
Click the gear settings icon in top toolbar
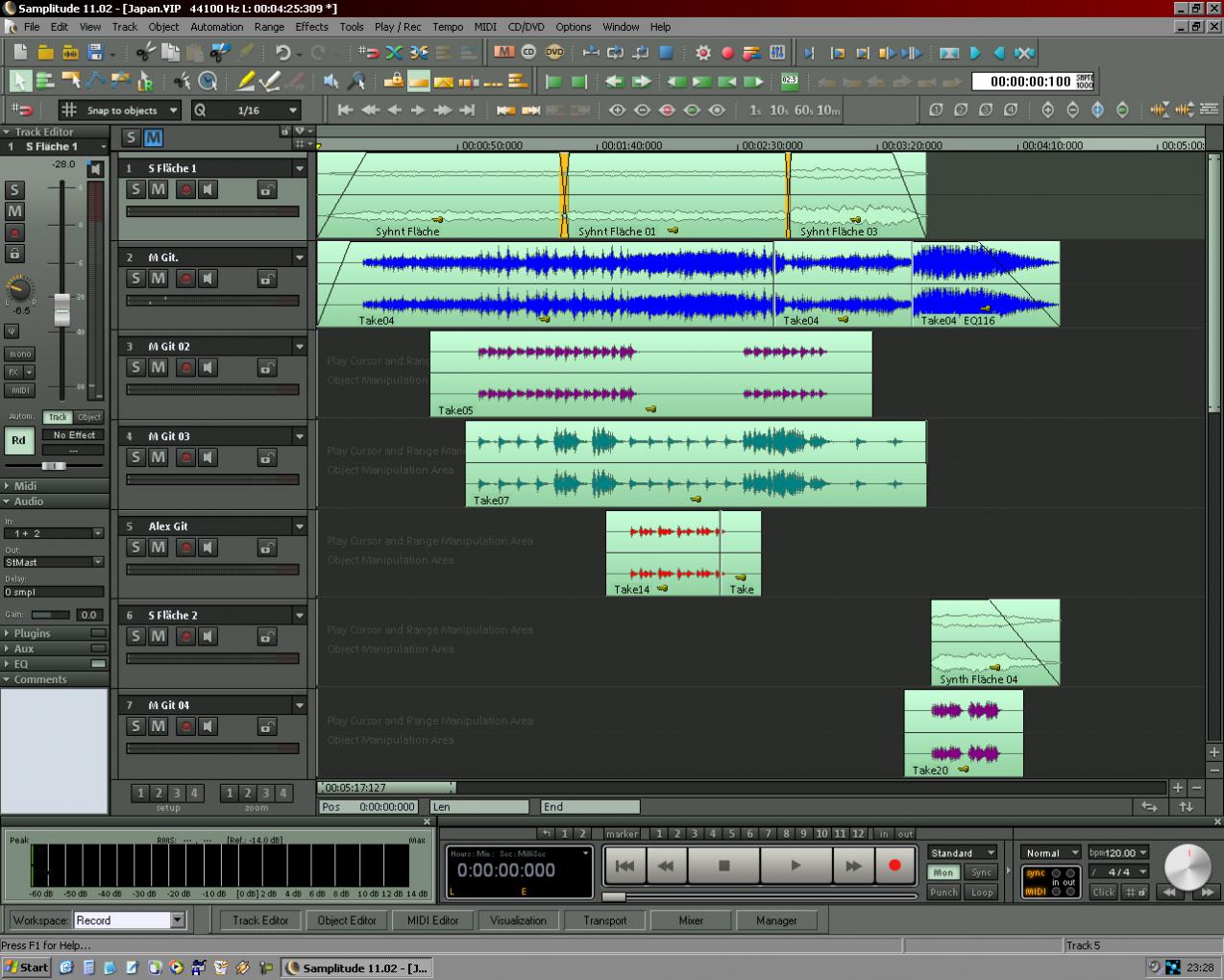click(702, 53)
